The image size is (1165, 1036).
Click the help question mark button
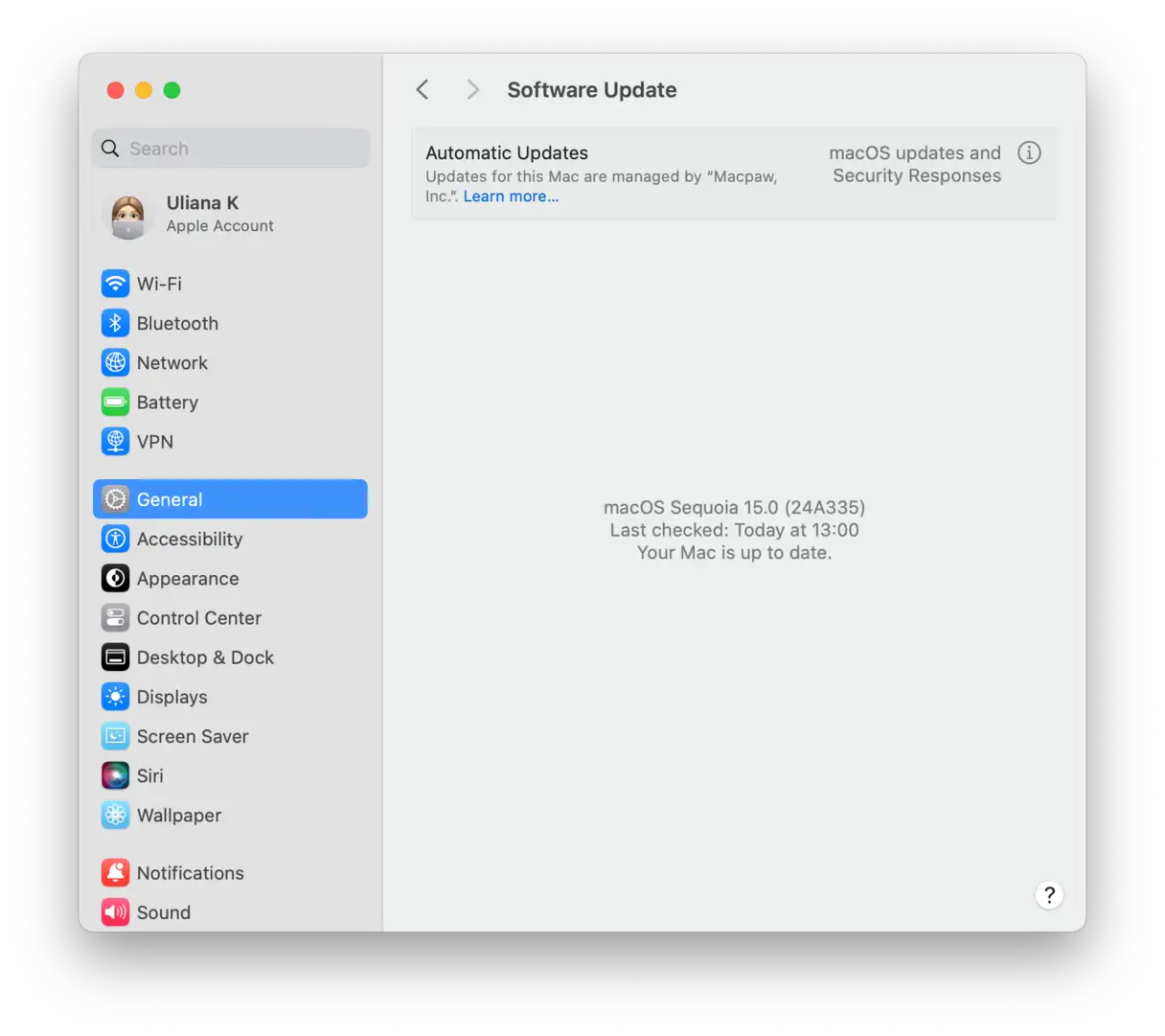[x=1049, y=895]
